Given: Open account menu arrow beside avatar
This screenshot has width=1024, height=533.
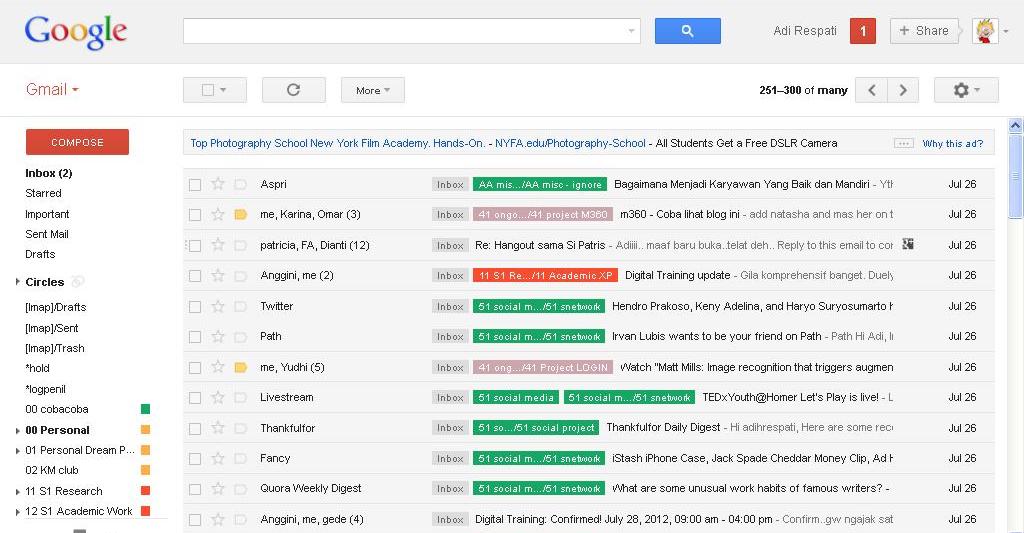Looking at the screenshot, I should 1006,31.
